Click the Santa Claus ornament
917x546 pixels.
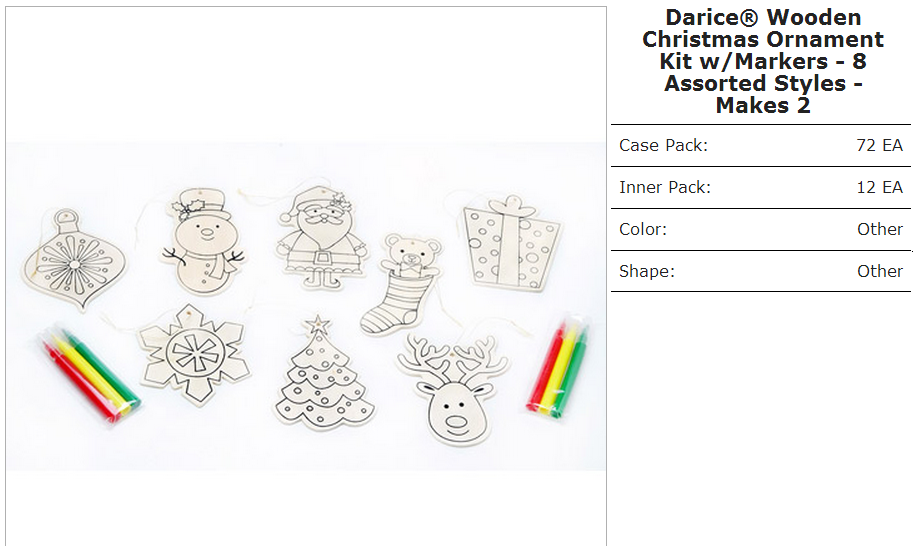[x=321, y=237]
